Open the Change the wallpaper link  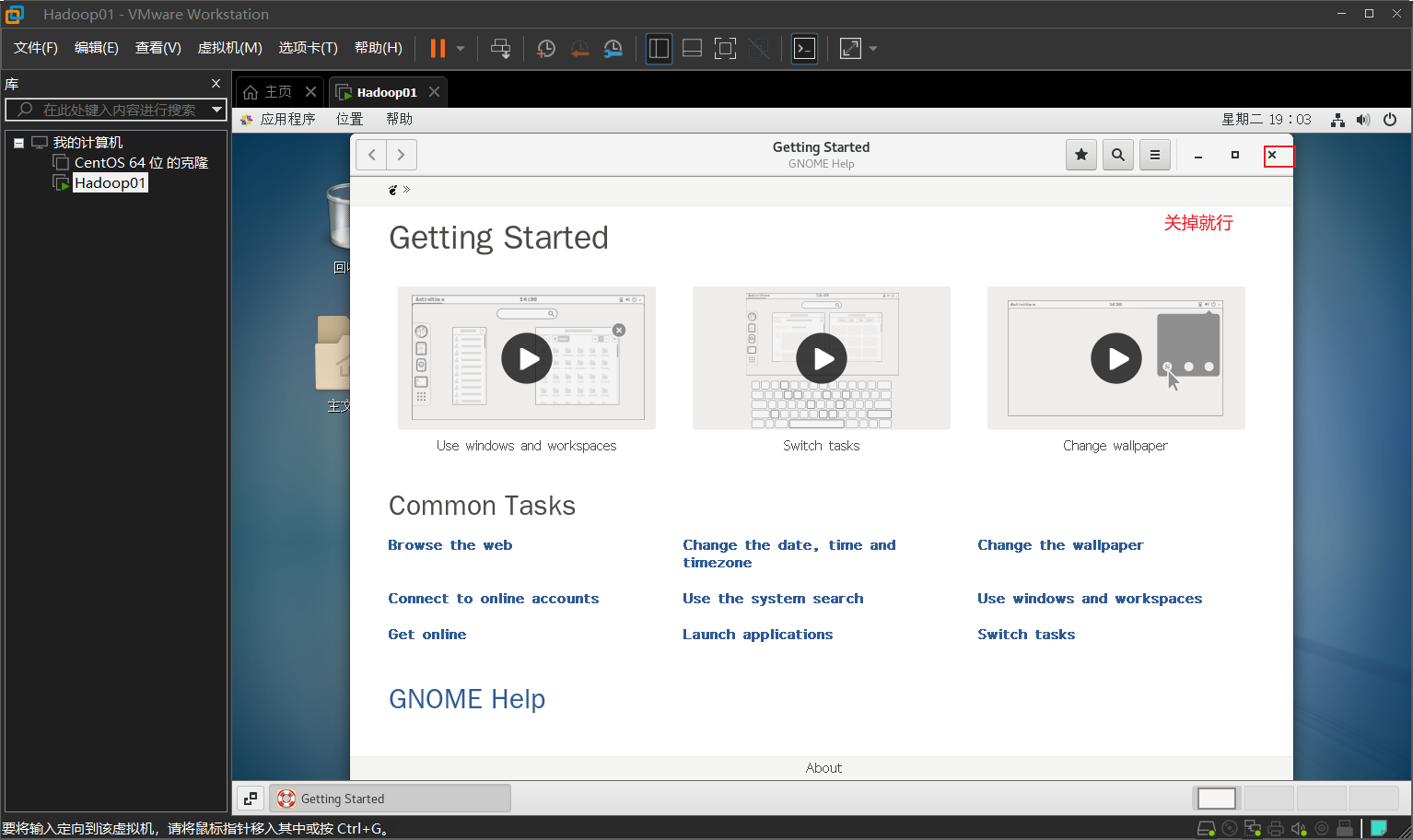(1060, 545)
